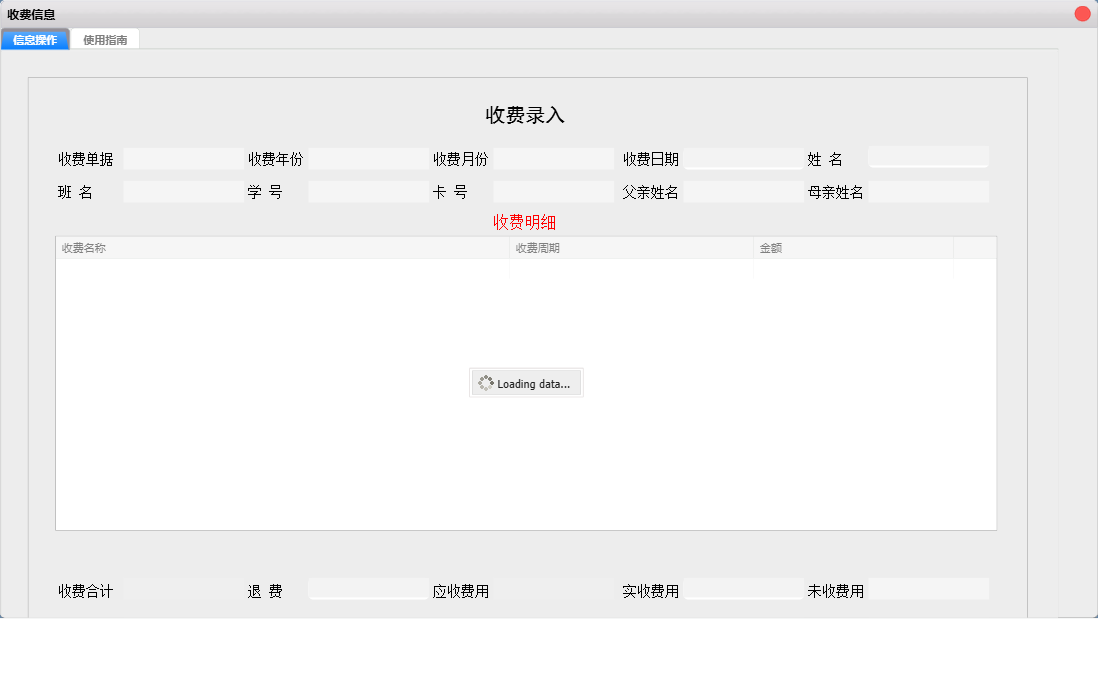The image size is (1098, 687).
Task: Click the 收费年份 input field
Action: click(368, 158)
